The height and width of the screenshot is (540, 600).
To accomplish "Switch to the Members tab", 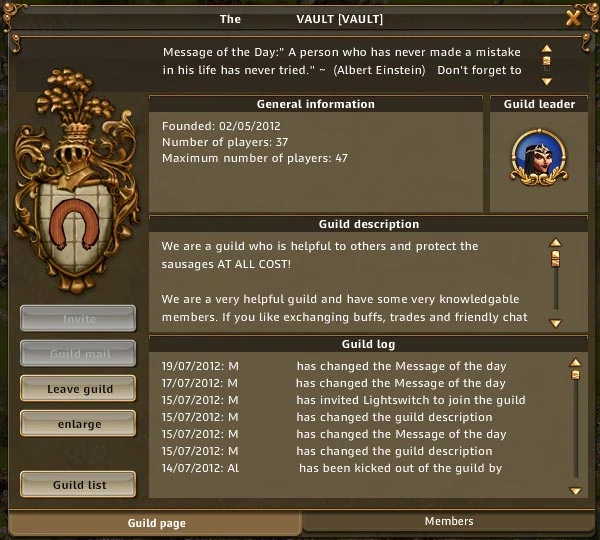I will (449, 521).
